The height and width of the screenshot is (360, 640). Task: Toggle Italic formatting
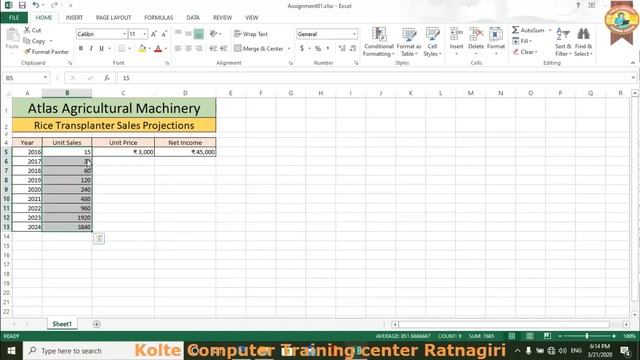pyautogui.click(x=91, y=49)
